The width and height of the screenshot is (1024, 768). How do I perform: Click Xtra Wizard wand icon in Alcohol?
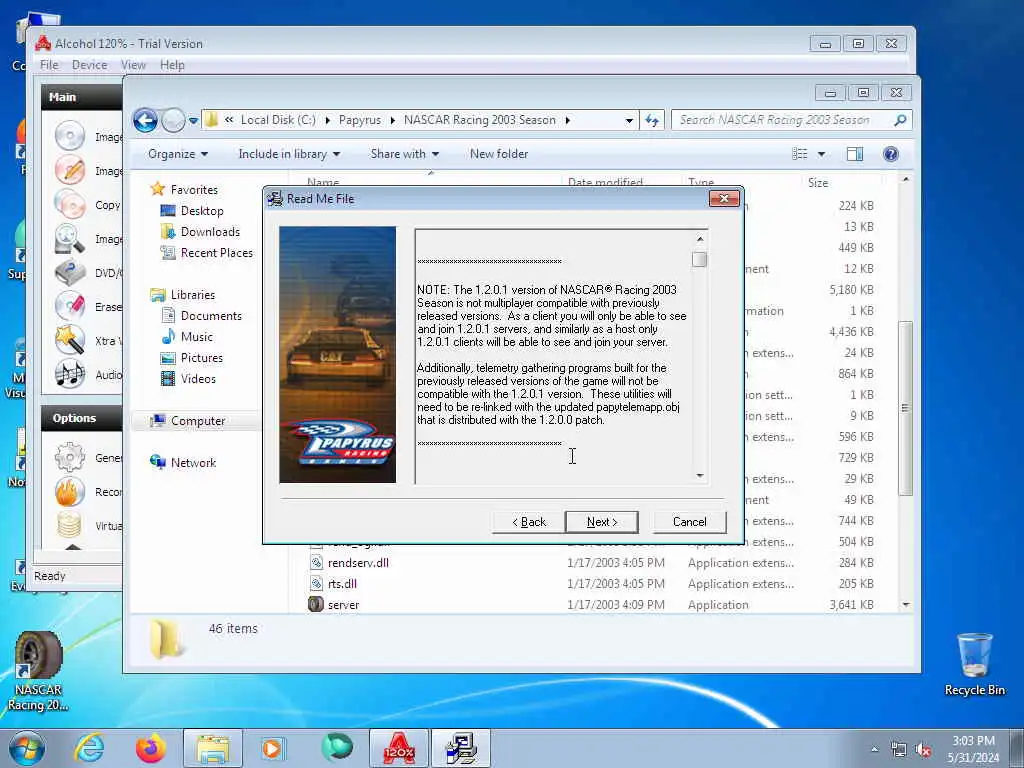point(70,340)
